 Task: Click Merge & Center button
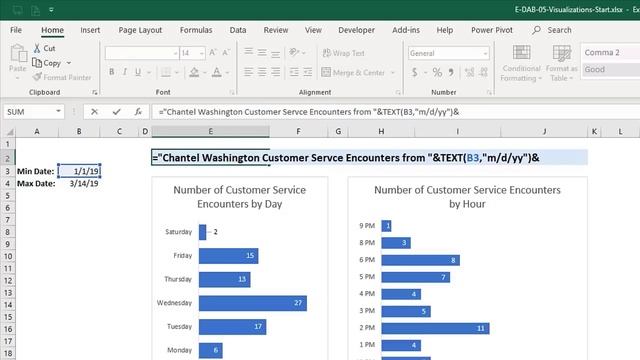[353, 72]
